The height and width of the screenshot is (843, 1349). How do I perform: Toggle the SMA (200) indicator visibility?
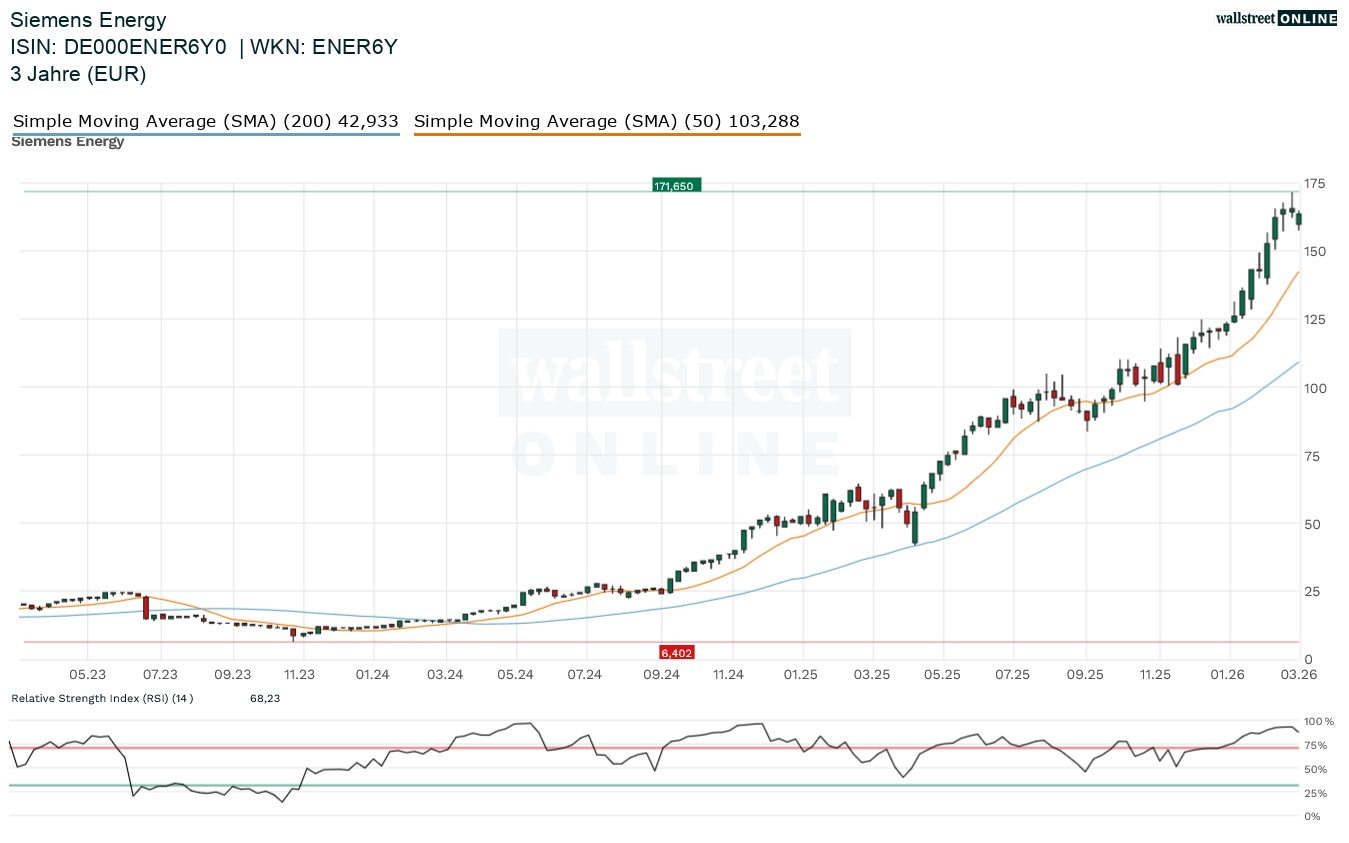(x=203, y=120)
